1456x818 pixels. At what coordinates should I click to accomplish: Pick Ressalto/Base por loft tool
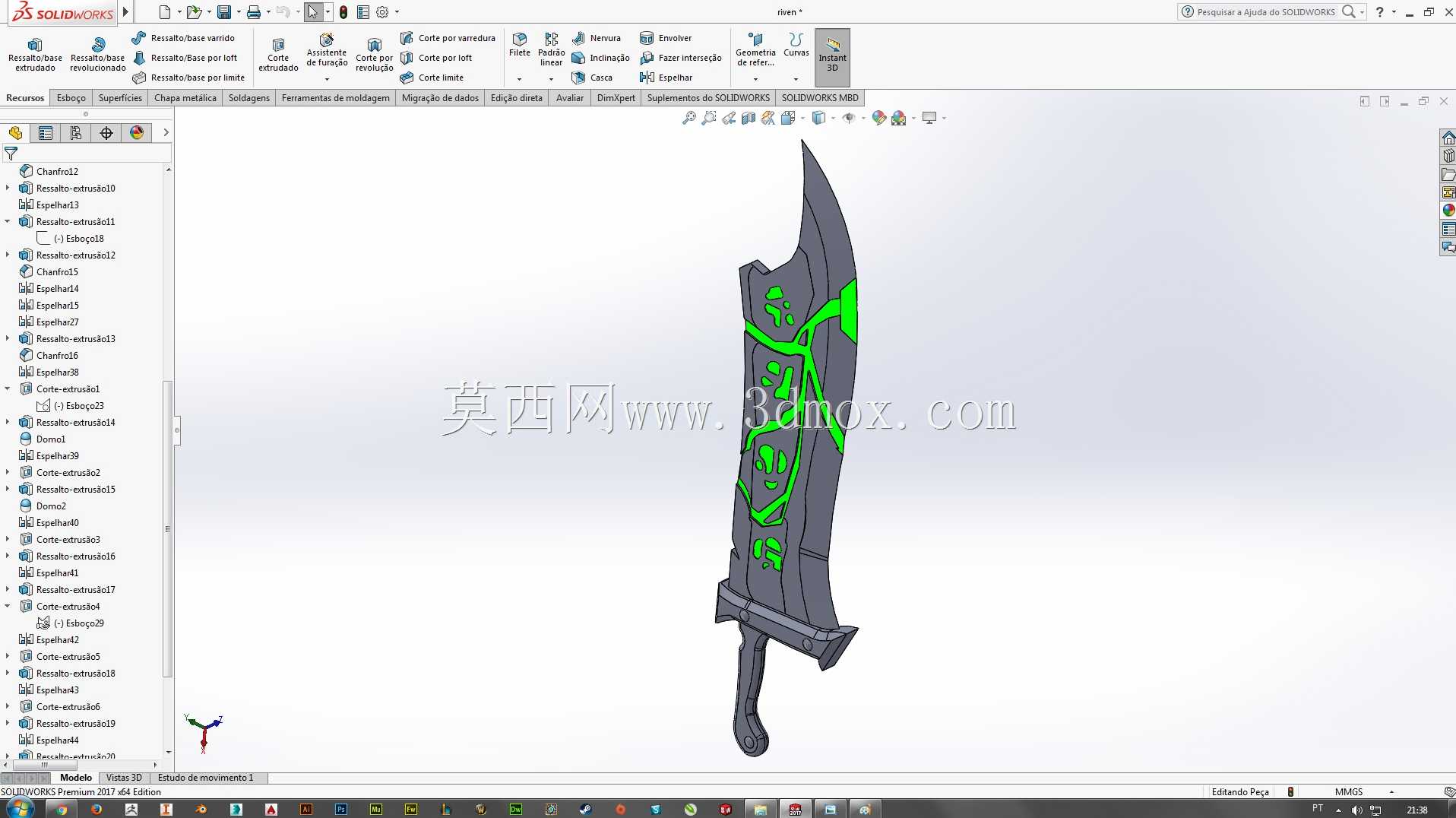pyautogui.click(x=185, y=58)
